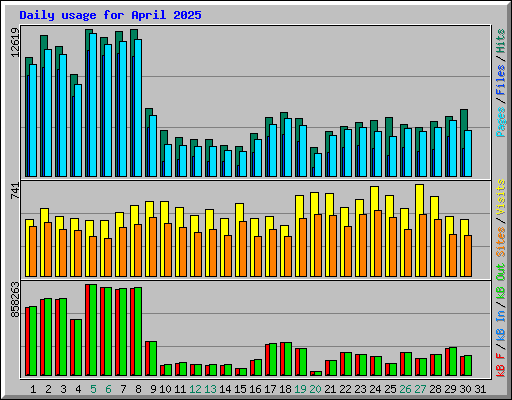This screenshot has height=400, width=512.
Task: Click day label 25 on the x-axis
Action: pos(390,389)
